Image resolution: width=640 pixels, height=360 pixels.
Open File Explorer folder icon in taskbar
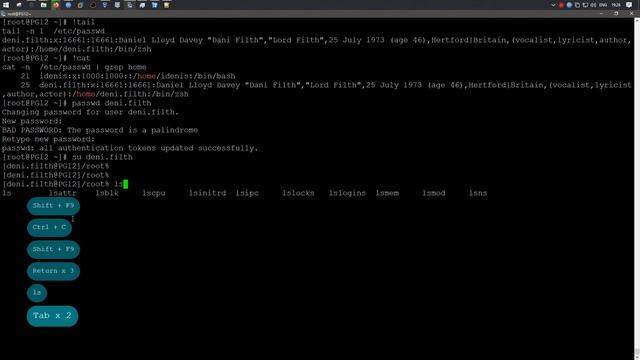click(44, 5)
